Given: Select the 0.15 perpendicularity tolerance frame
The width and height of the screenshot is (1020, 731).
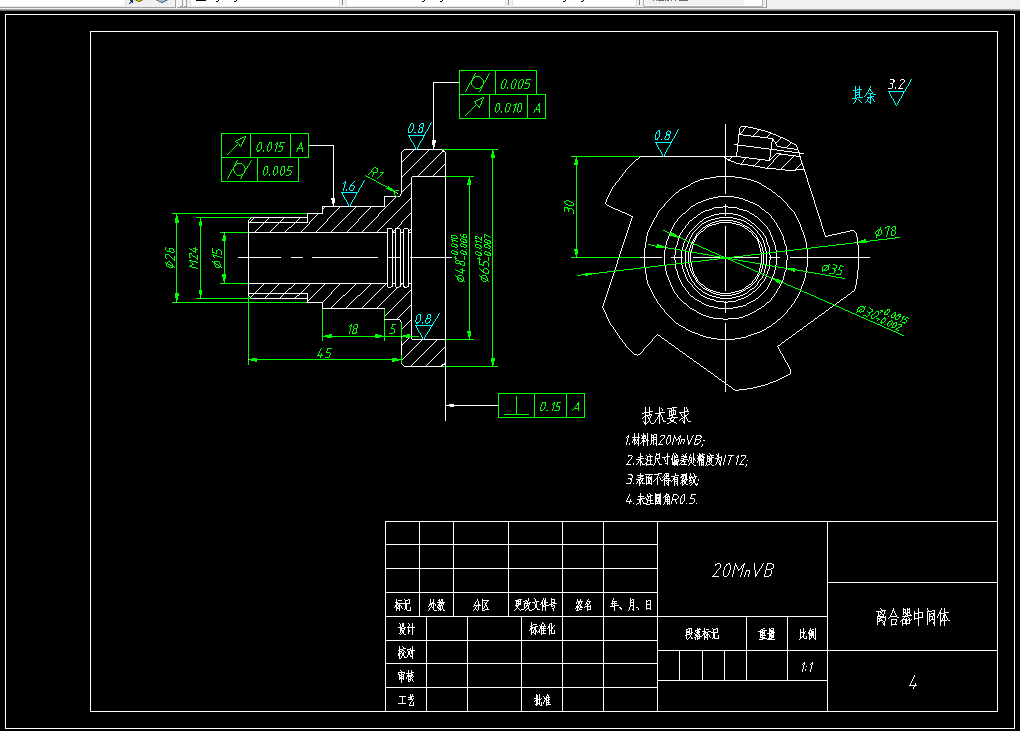Looking at the screenshot, I should click(x=541, y=406).
